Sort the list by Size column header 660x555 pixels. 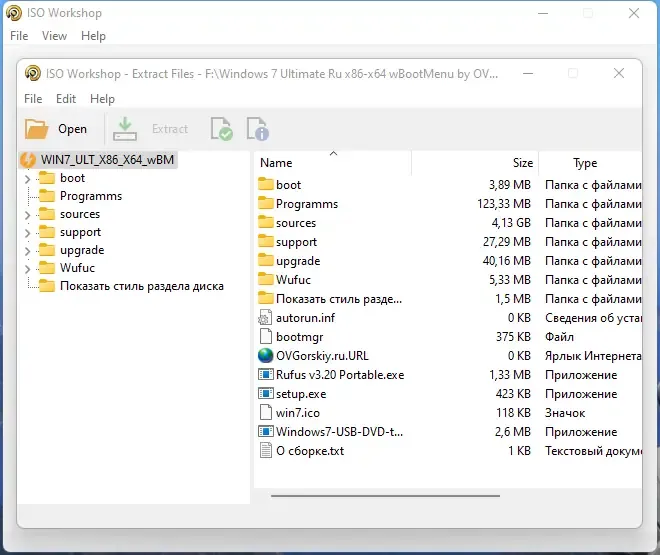[475, 162]
